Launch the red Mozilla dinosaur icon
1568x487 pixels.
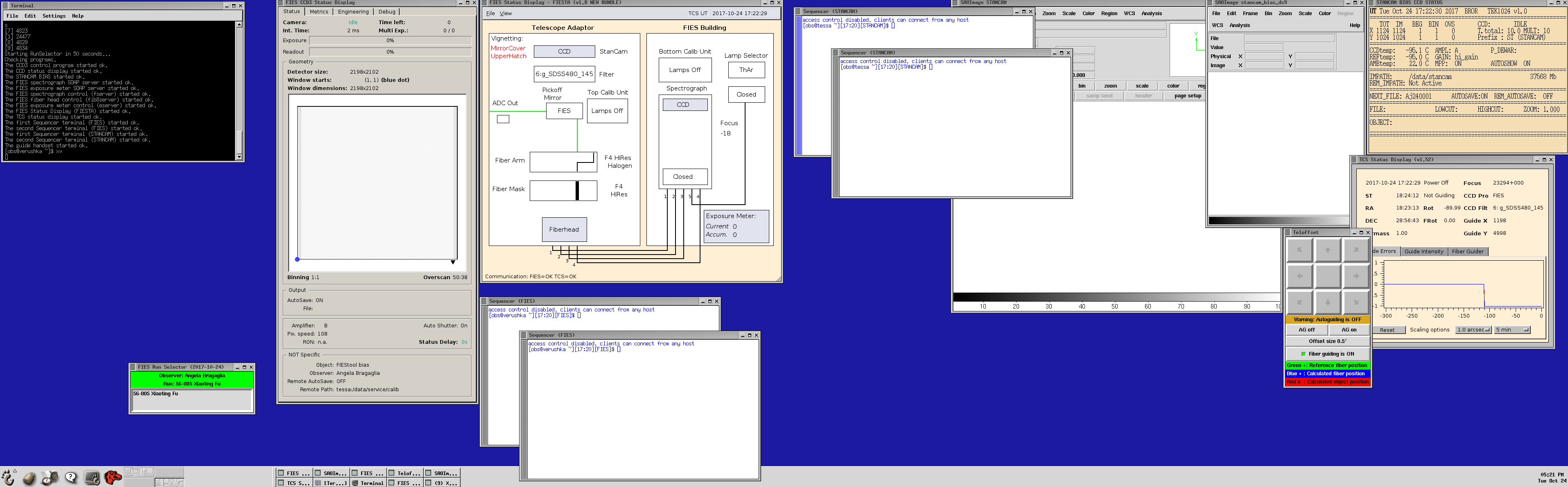pos(113,478)
